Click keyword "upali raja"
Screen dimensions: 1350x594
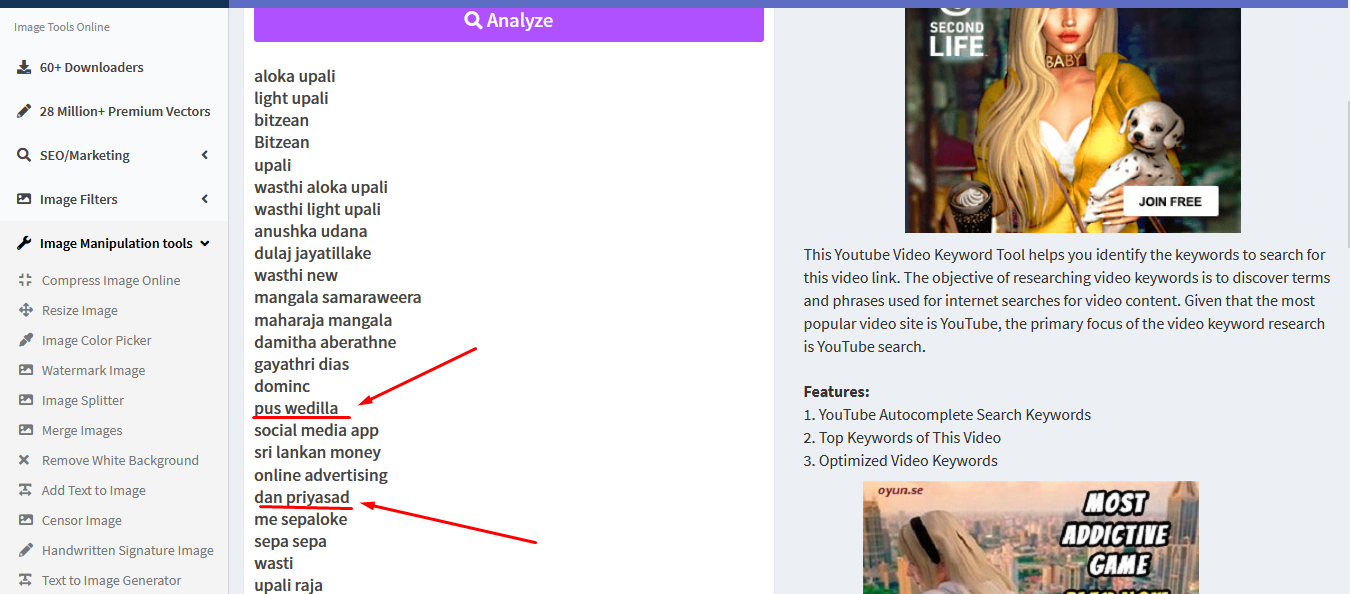[x=288, y=585]
